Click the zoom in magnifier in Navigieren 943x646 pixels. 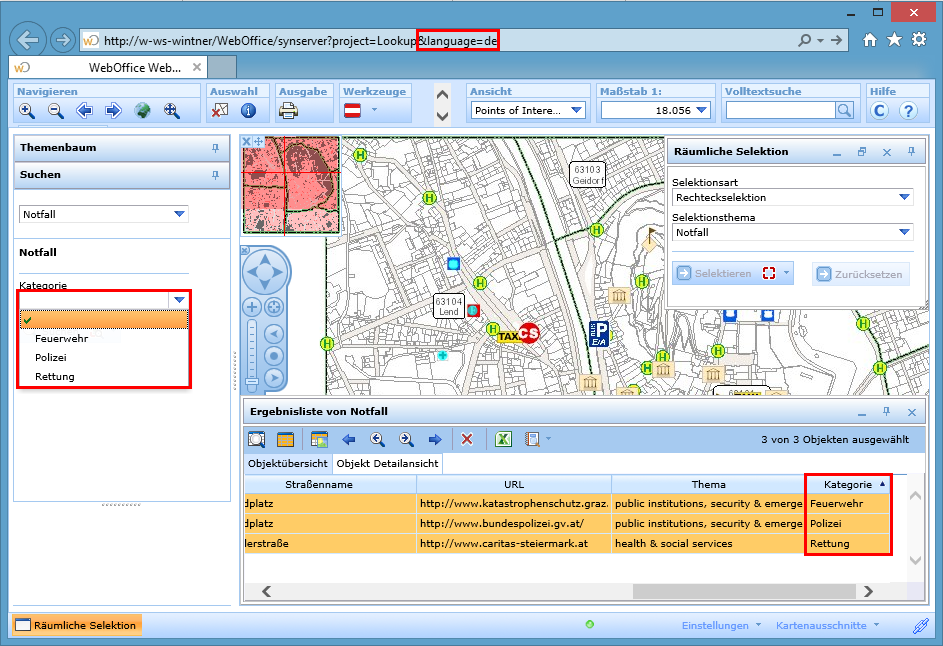click(x=26, y=111)
